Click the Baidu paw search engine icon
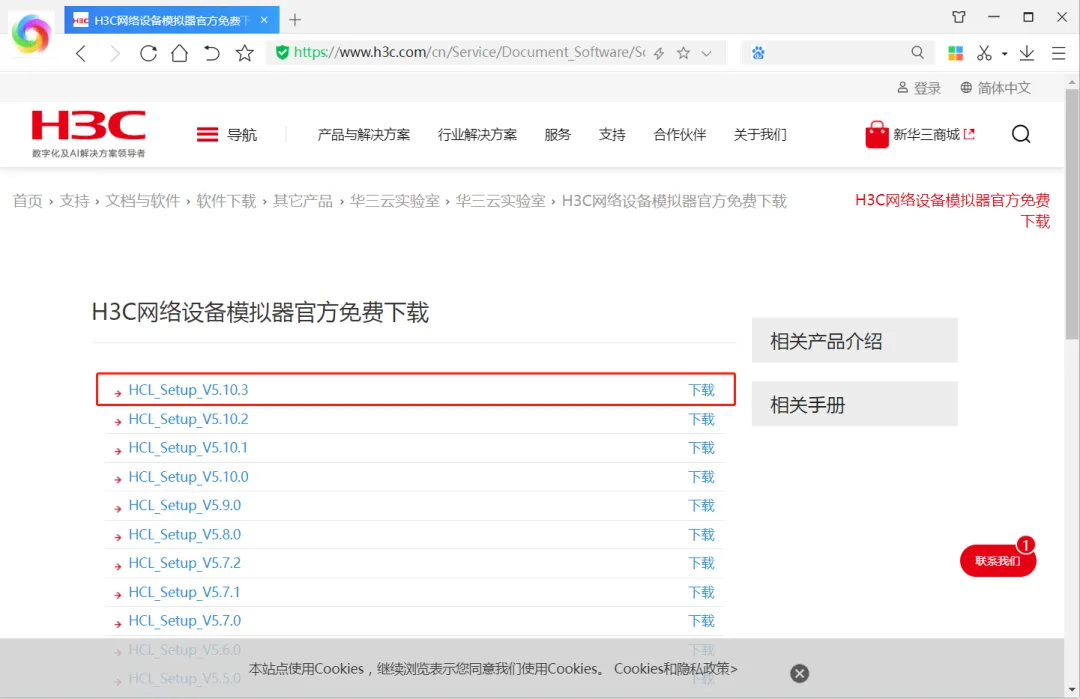This screenshot has height=699, width=1080. 758,53
